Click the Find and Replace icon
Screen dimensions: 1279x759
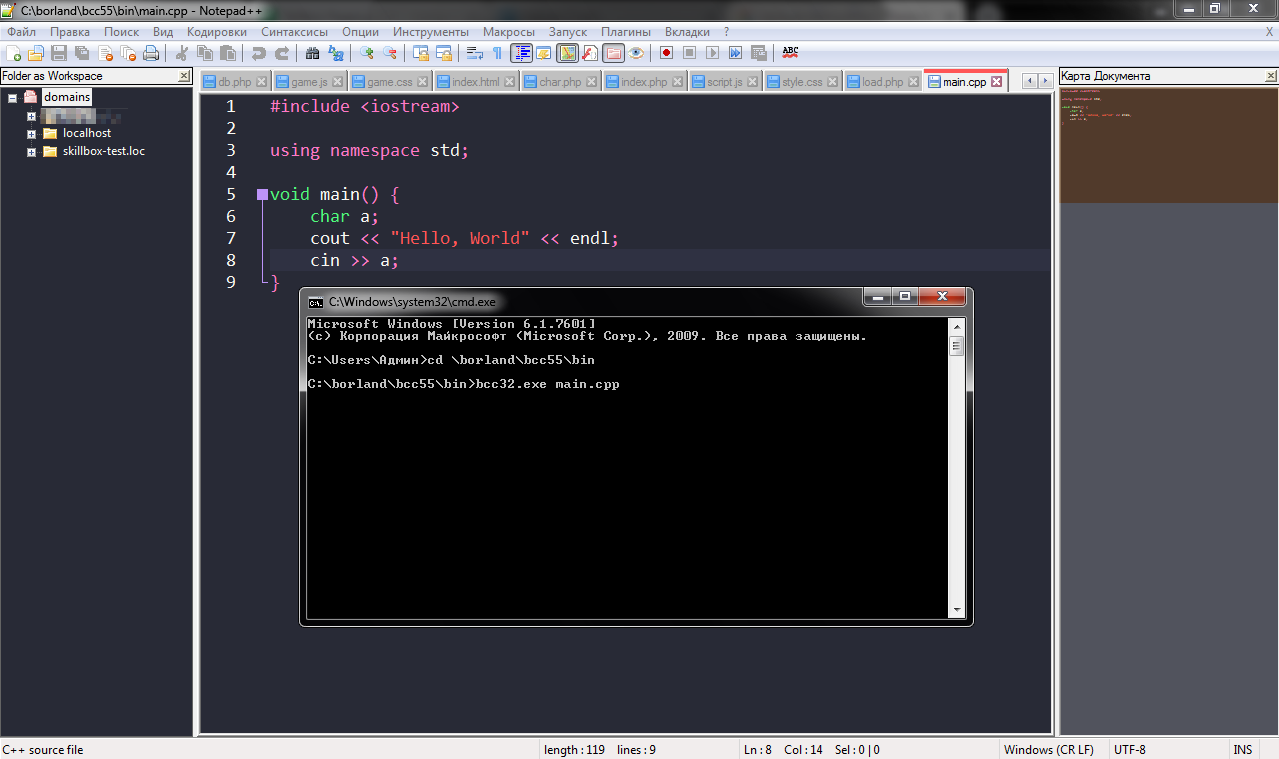pyautogui.click(x=336, y=53)
